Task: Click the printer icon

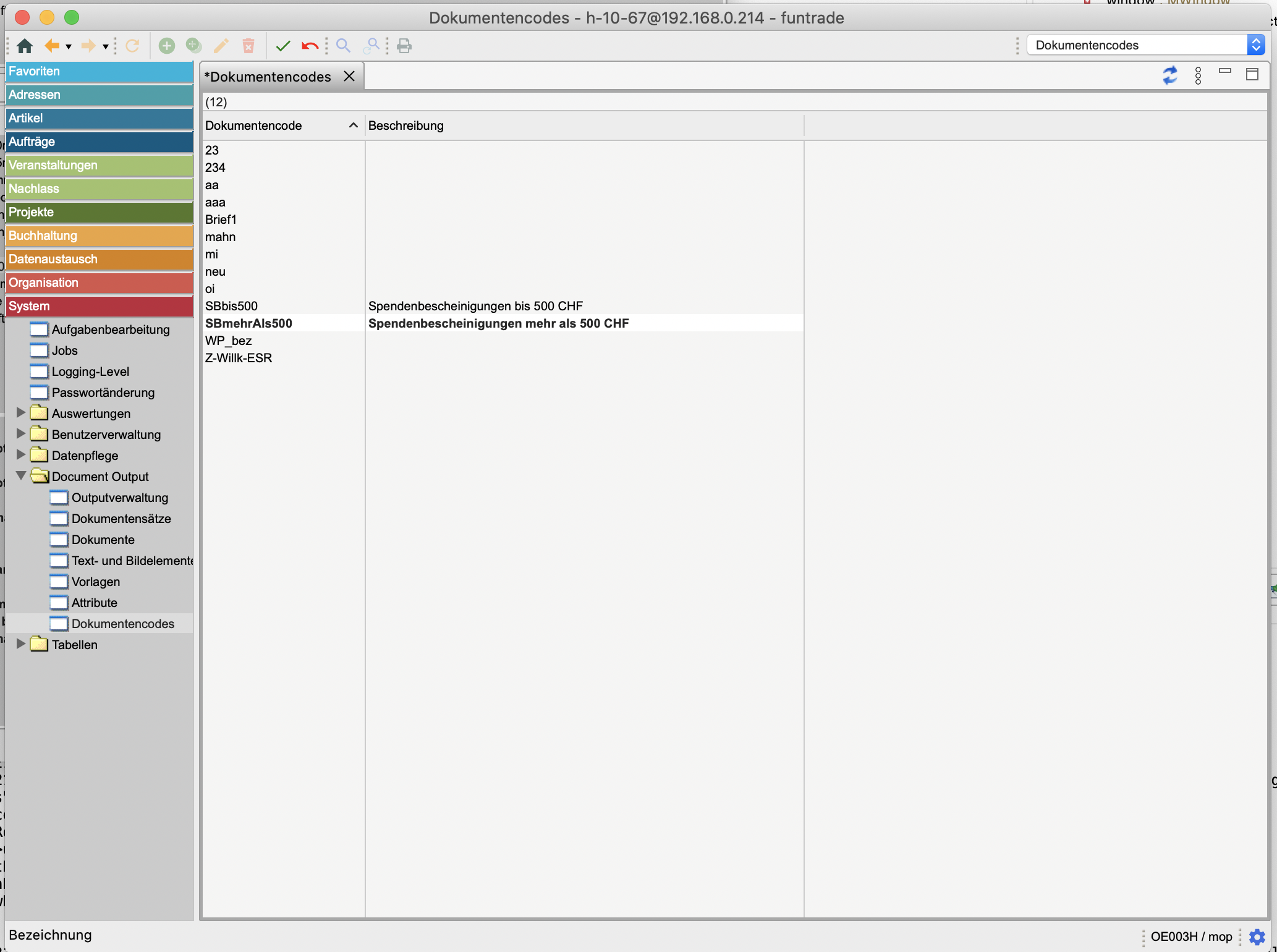Action: point(404,46)
